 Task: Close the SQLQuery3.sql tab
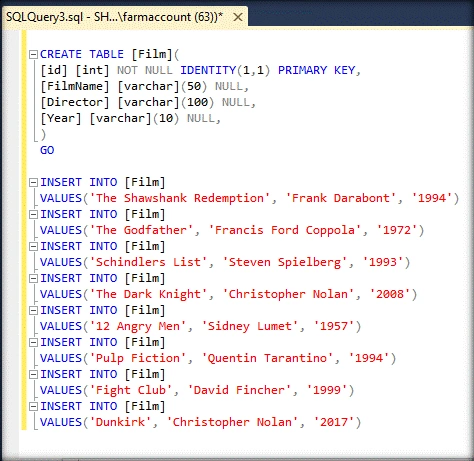tap(238, 17)
